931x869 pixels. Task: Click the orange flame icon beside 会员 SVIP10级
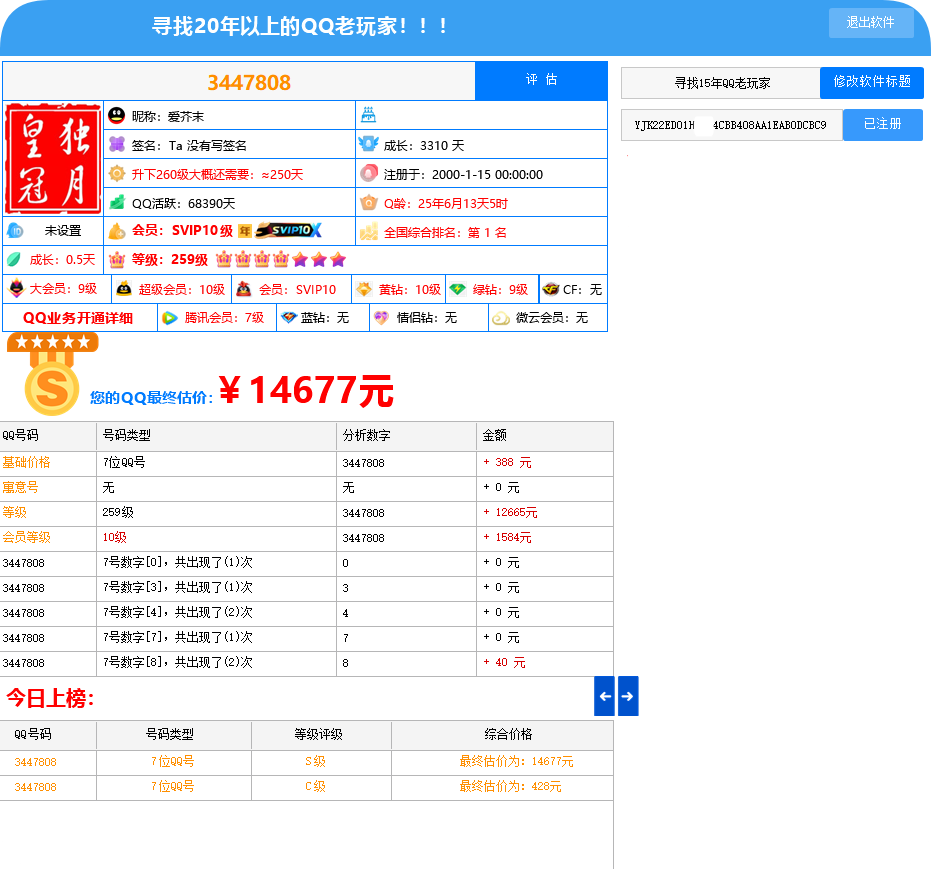(117, 231)
